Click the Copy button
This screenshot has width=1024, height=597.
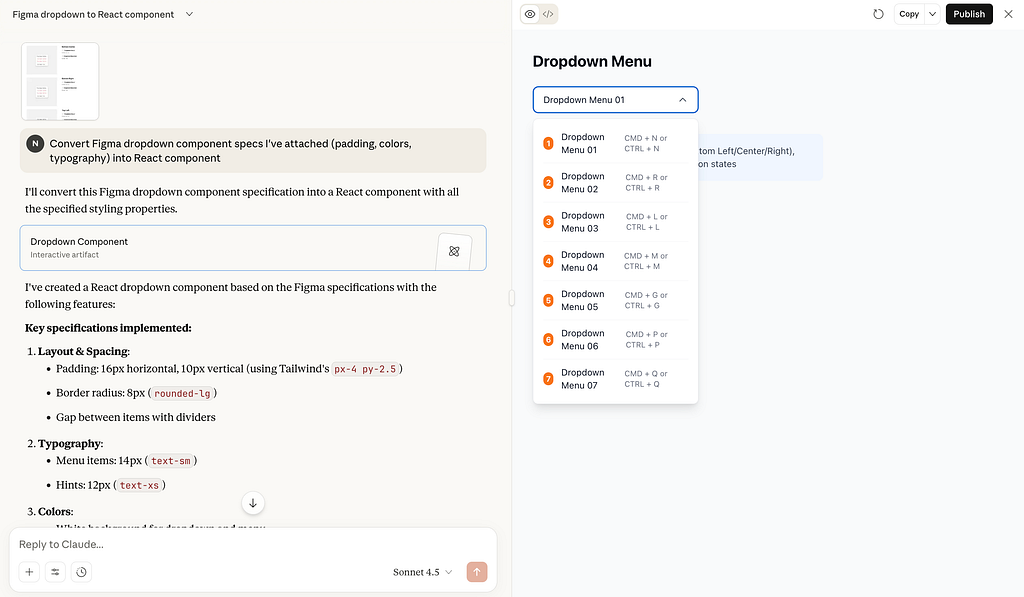pos(908,14)
